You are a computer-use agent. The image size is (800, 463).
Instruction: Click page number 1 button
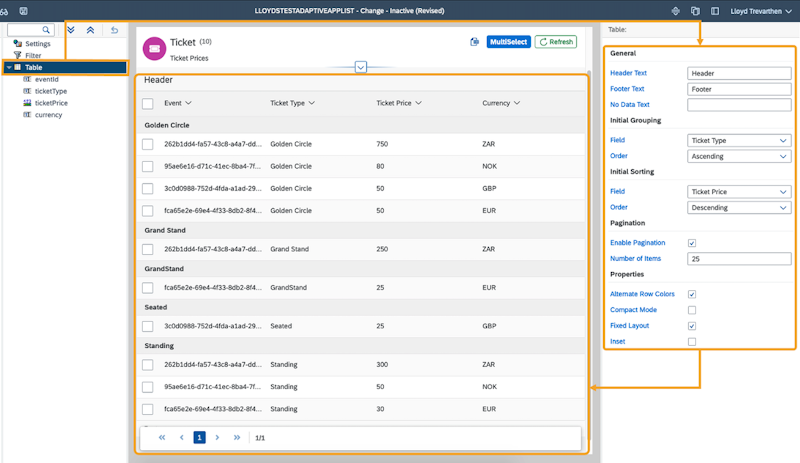click(199, 437)
